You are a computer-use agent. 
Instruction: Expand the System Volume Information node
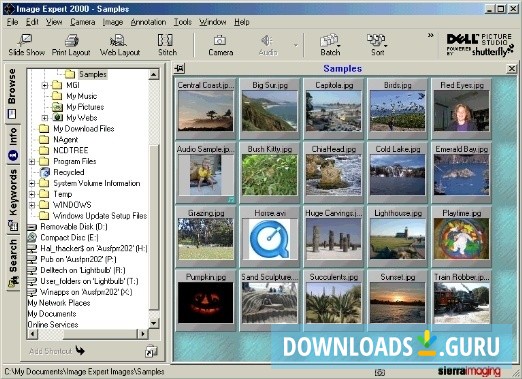[x=32, y=183]
